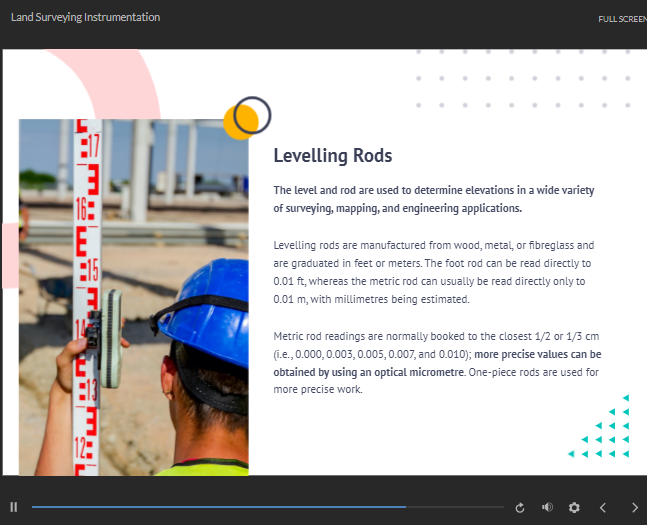Enter full screen mode
647x525 pixels.
pos(622,19)
